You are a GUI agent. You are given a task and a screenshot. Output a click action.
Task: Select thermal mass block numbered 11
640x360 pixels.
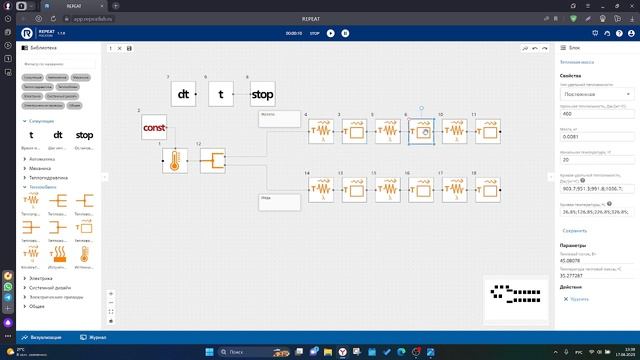[x=488, y=131]
